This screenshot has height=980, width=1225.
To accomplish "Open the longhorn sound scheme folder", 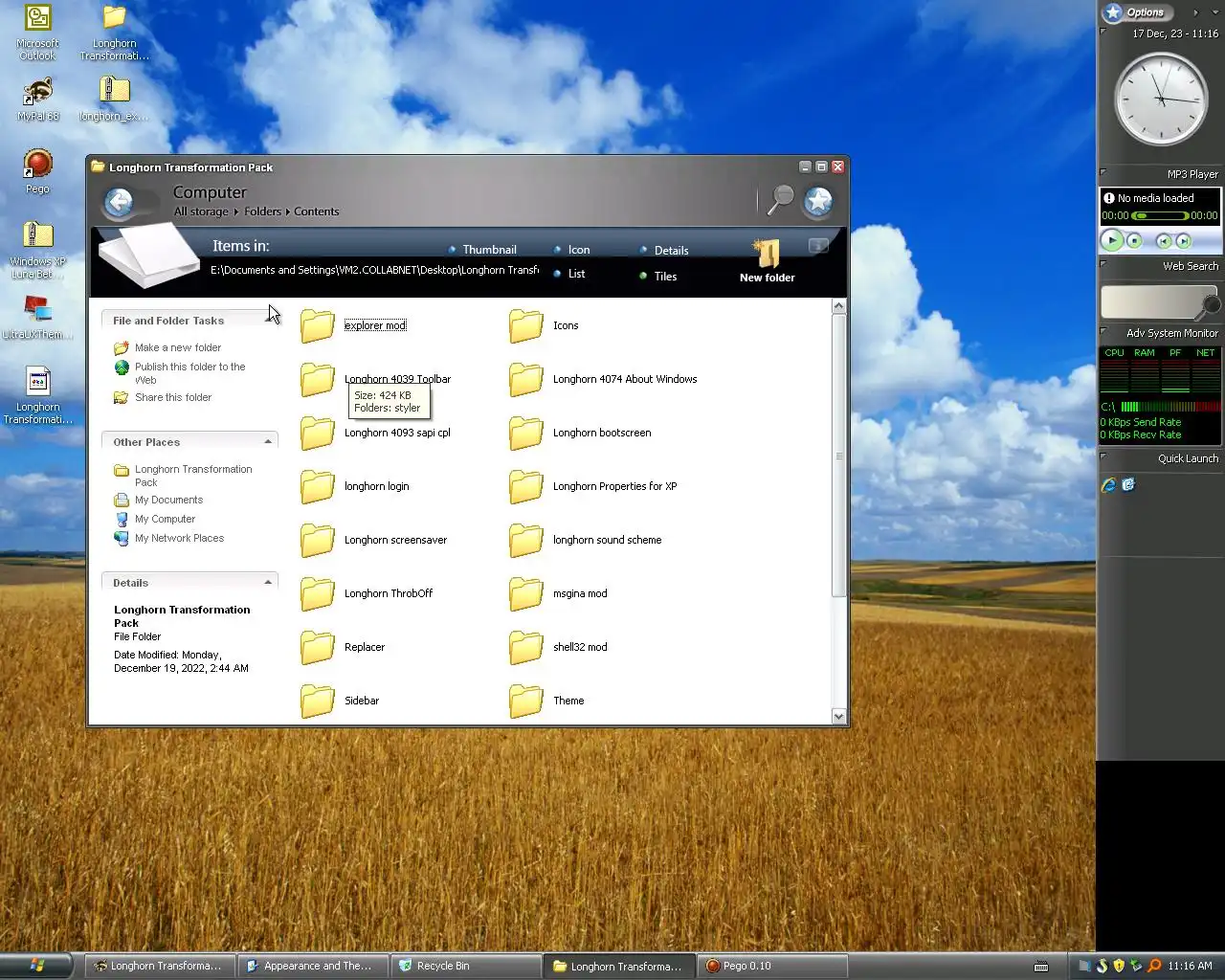I will click(x=585, y=540).
